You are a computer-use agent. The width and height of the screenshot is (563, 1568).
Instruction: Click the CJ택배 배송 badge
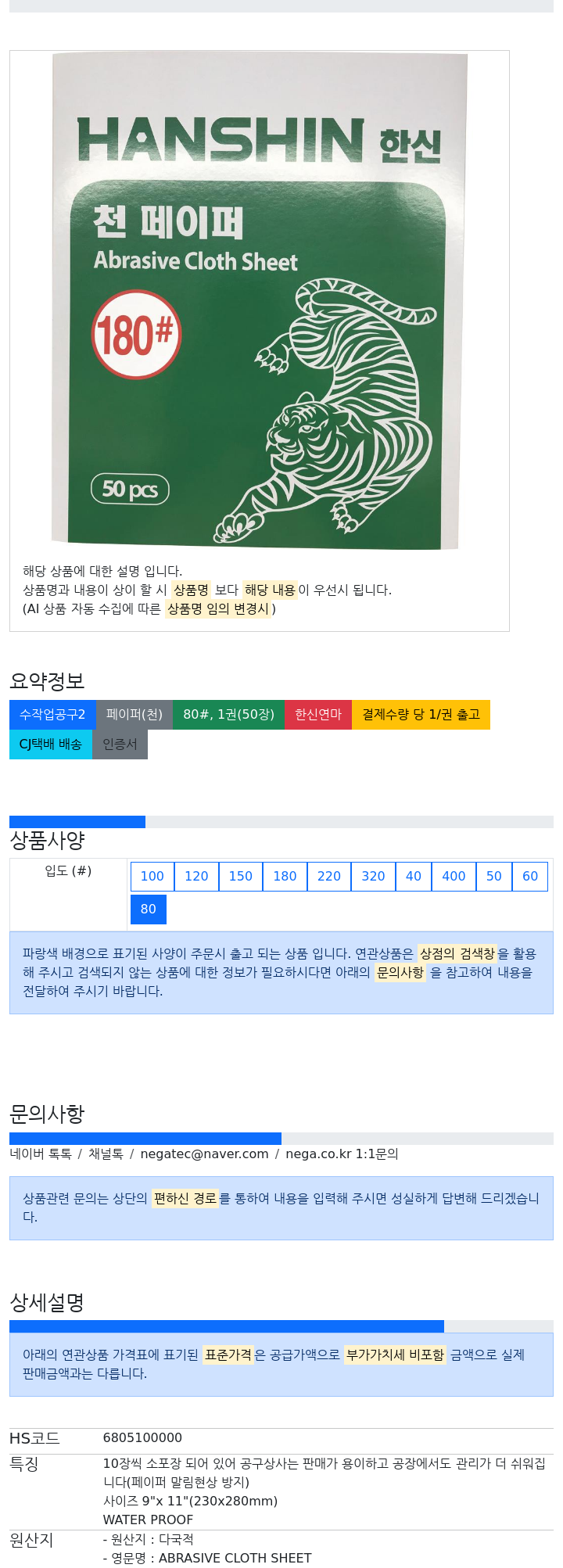pyautogui.click(x=51, y=745)
